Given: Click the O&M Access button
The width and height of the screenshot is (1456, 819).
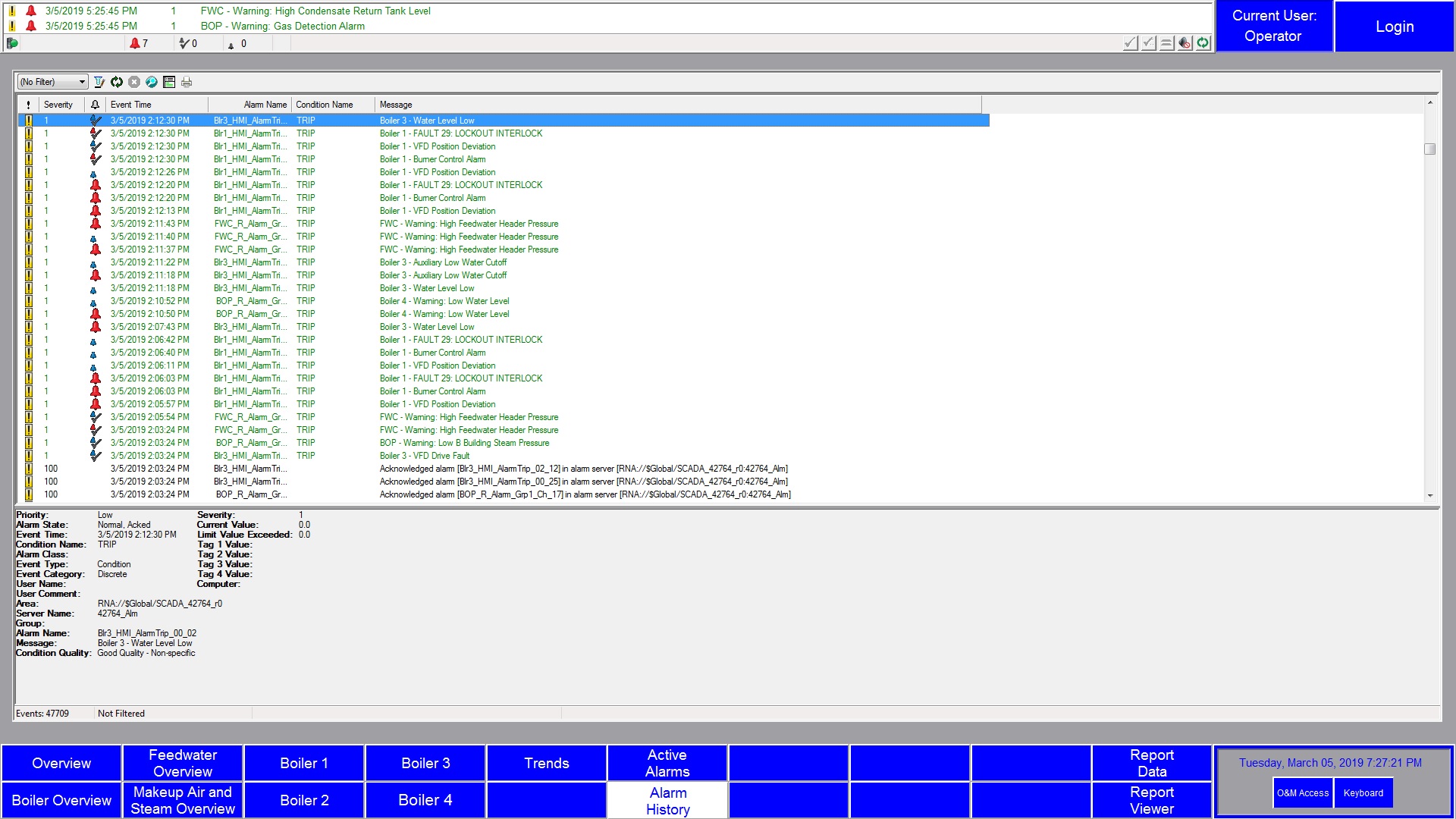Looking at the screenshot, I should click(x=1302, y=793).
